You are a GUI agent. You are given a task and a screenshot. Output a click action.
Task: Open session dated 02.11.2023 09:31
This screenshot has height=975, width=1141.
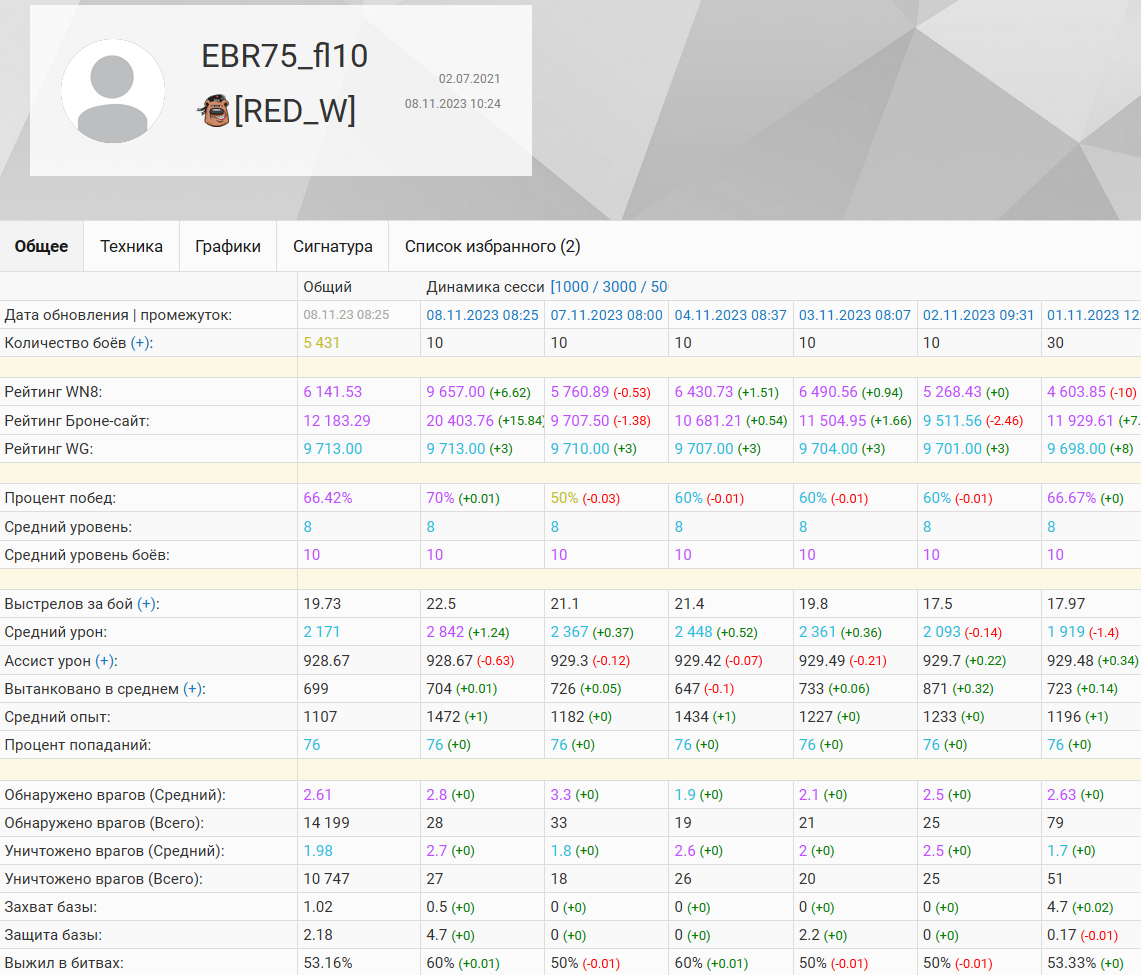pyautogui.click(x=978, y=315)
